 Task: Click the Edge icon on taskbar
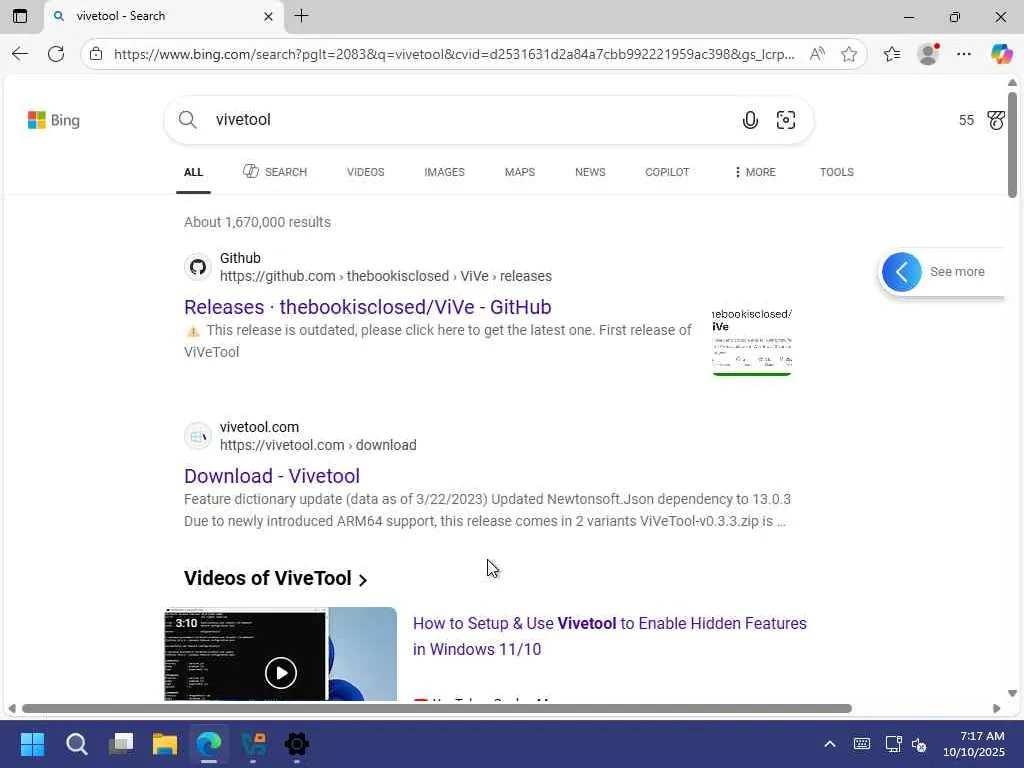[x=209, y=744]
